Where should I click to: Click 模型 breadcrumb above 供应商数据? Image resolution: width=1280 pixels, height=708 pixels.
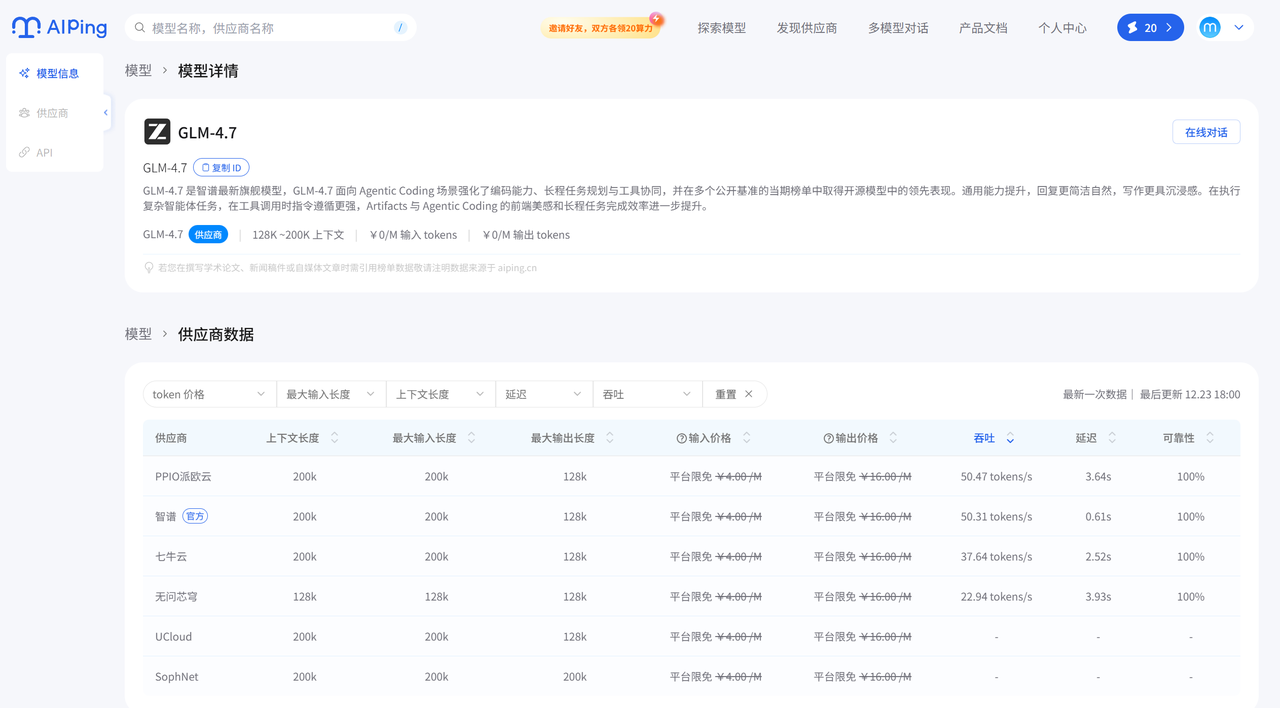(138, 334)
